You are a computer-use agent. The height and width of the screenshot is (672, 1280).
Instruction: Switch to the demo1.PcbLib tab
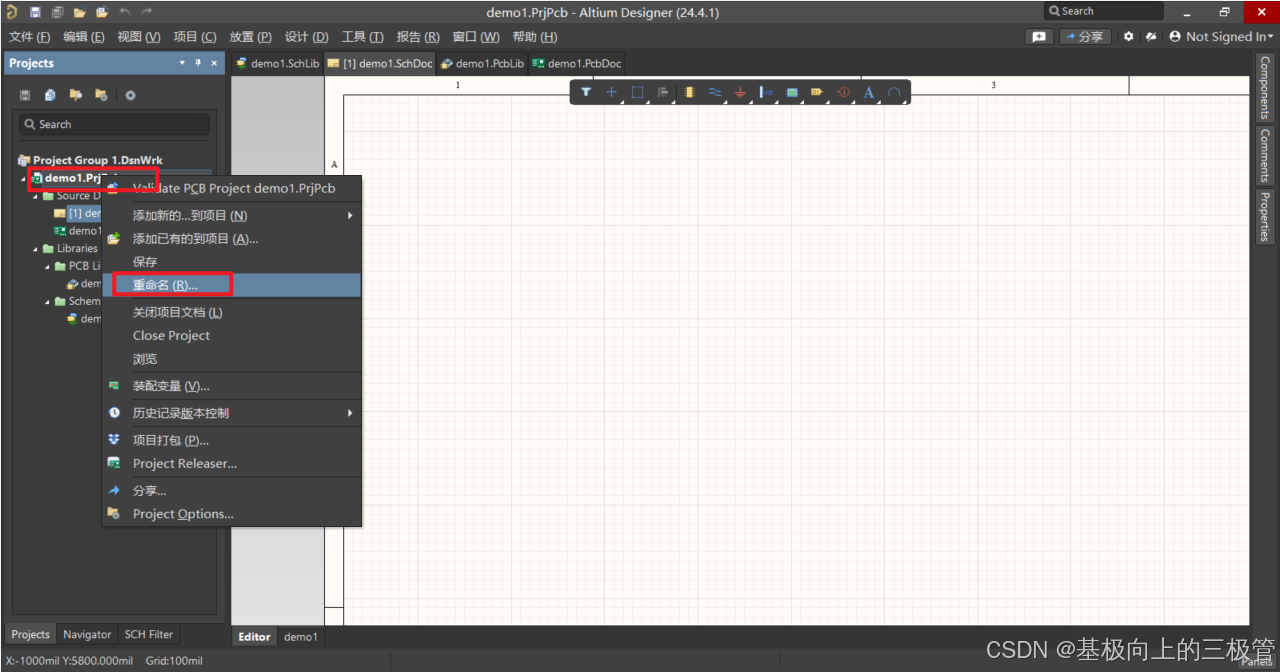coord(483,63)
